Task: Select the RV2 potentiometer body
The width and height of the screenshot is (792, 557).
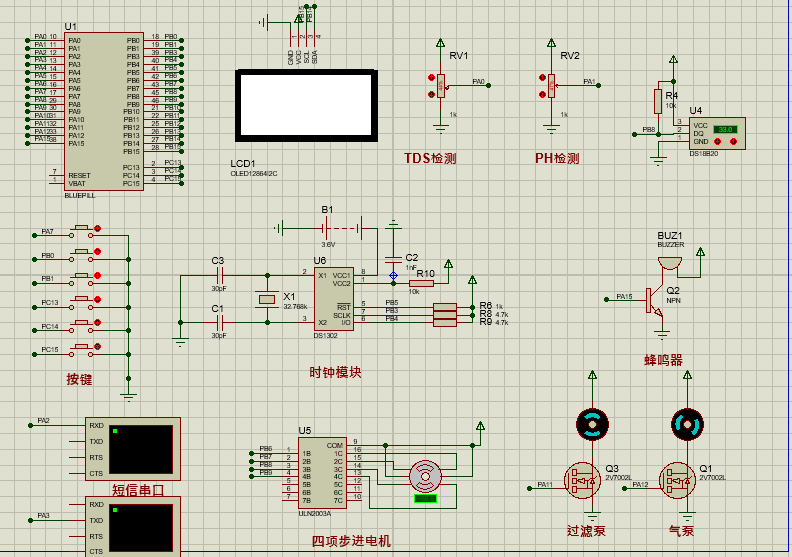Action: tap(552, 86)
